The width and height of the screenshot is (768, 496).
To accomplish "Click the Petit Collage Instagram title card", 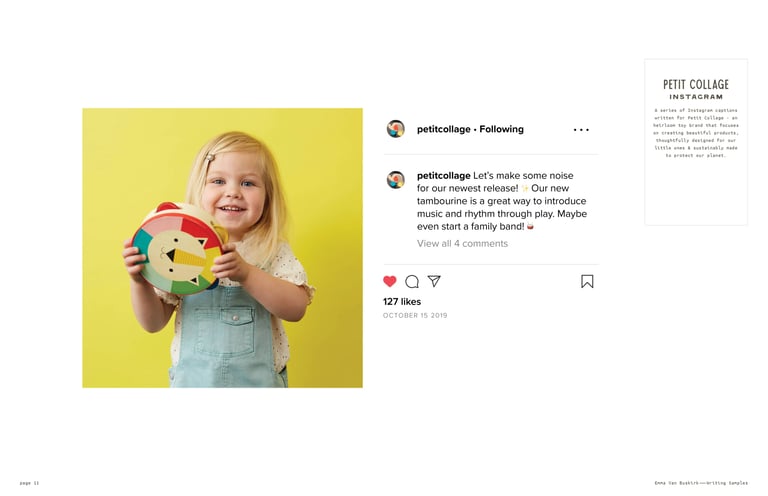I will click(x=696, y=142).
